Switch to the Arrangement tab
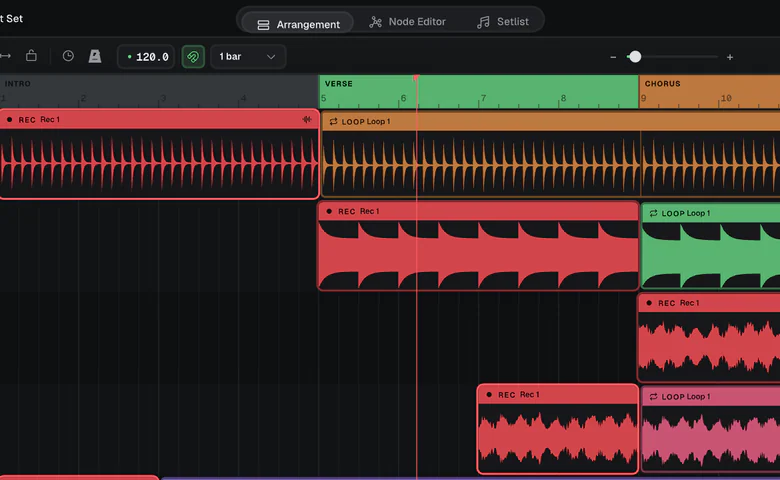This screenshot has width=780, height=480. (297, 24)
